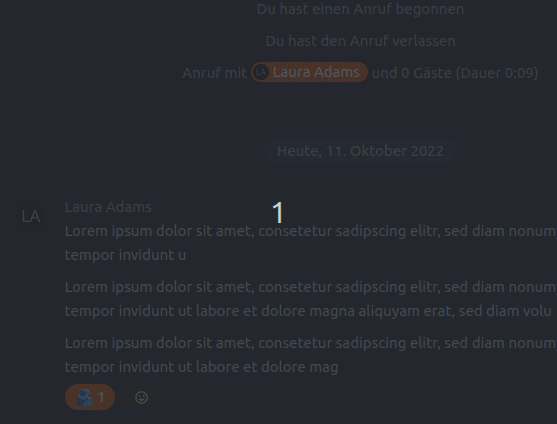The image size is (557, 424).
Task: Select the message ending with 'sed diam volu'
Action: click(x=311, y=299)
